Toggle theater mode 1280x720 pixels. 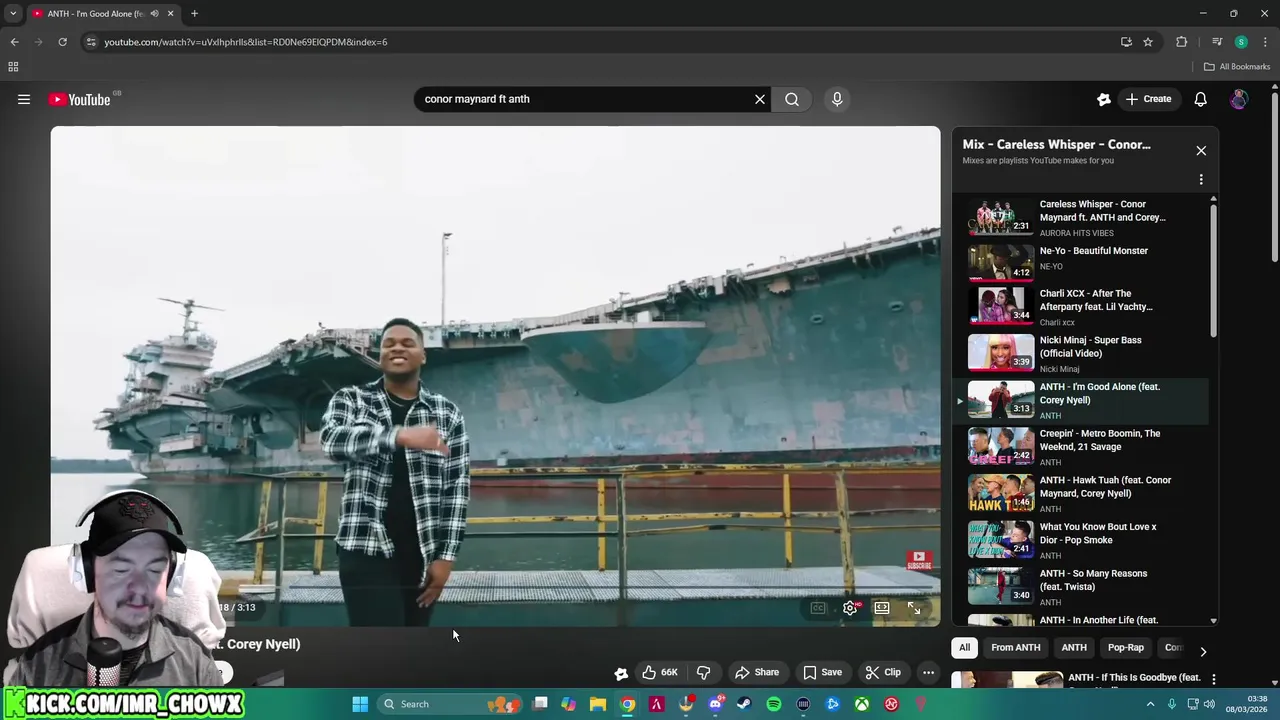pyautogui.click(x=882, y=608)
